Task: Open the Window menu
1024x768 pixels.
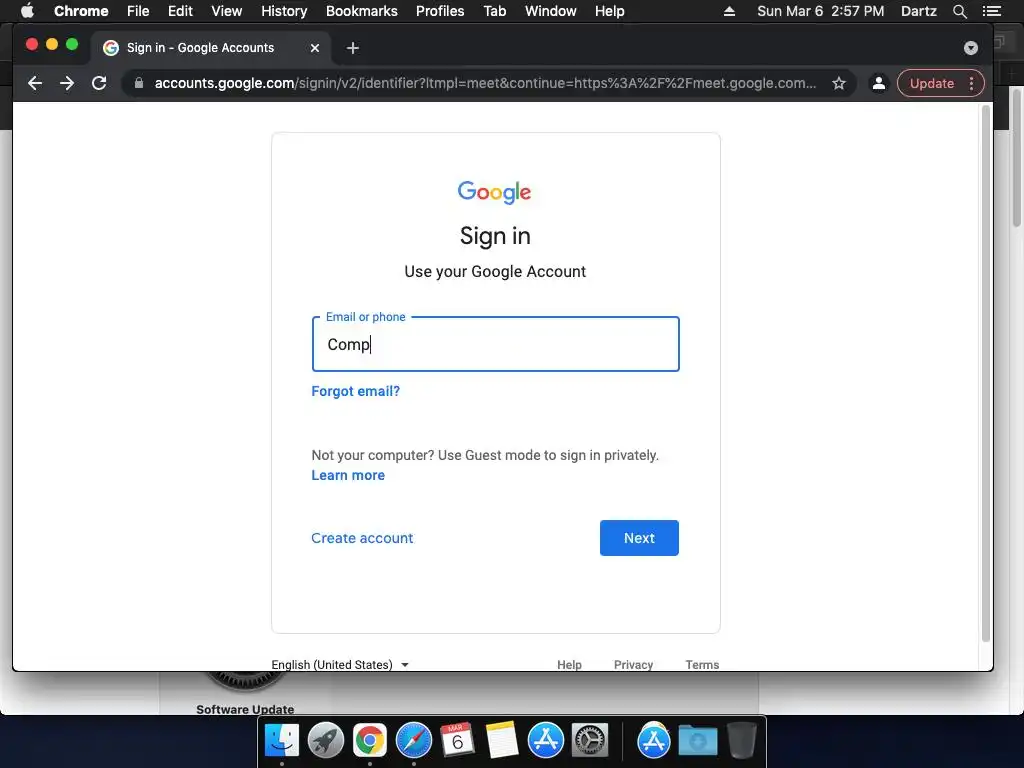Action: 551,11
